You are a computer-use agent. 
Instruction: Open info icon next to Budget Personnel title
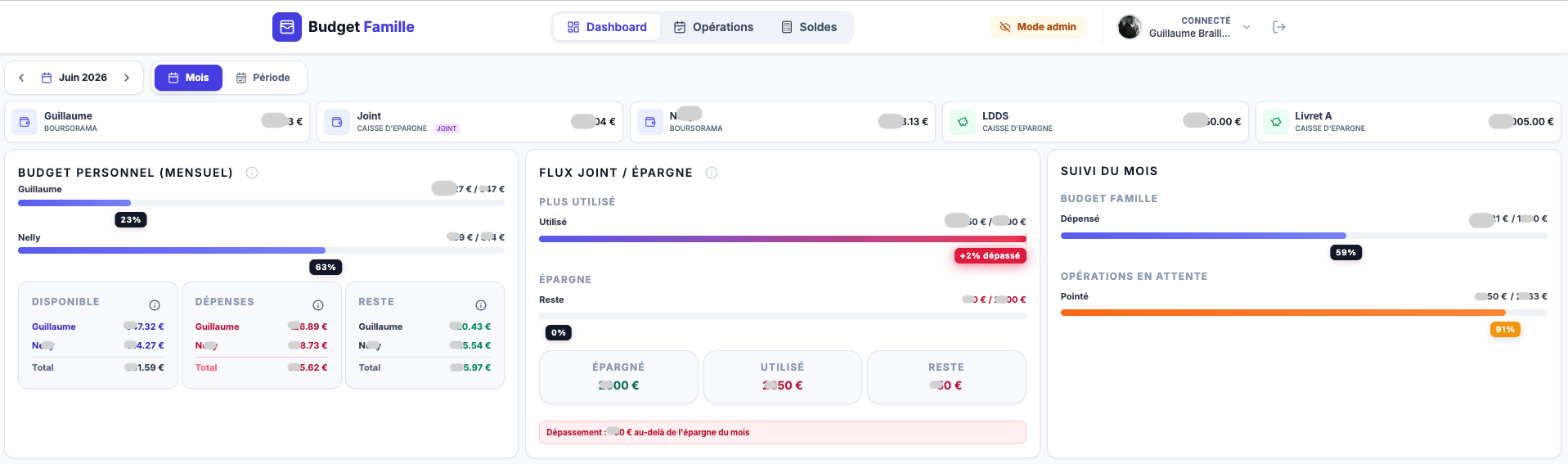(x=252, y=173)
